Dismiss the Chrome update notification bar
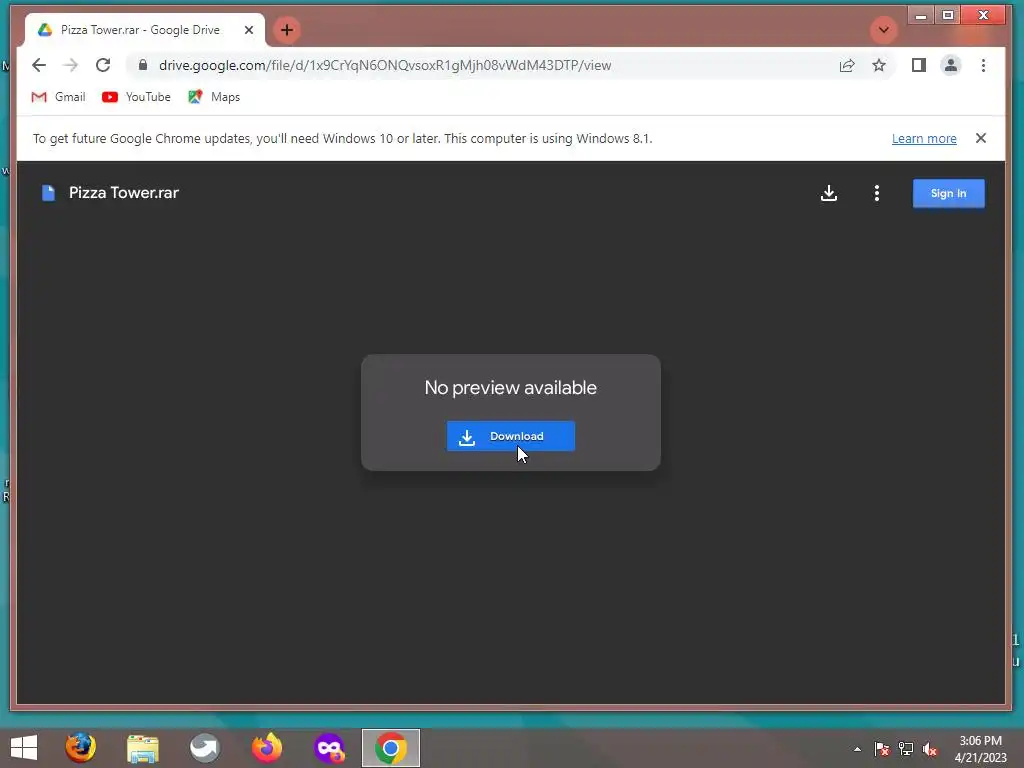The width and height of the screenshot is (1024, 768). (980, 138)
